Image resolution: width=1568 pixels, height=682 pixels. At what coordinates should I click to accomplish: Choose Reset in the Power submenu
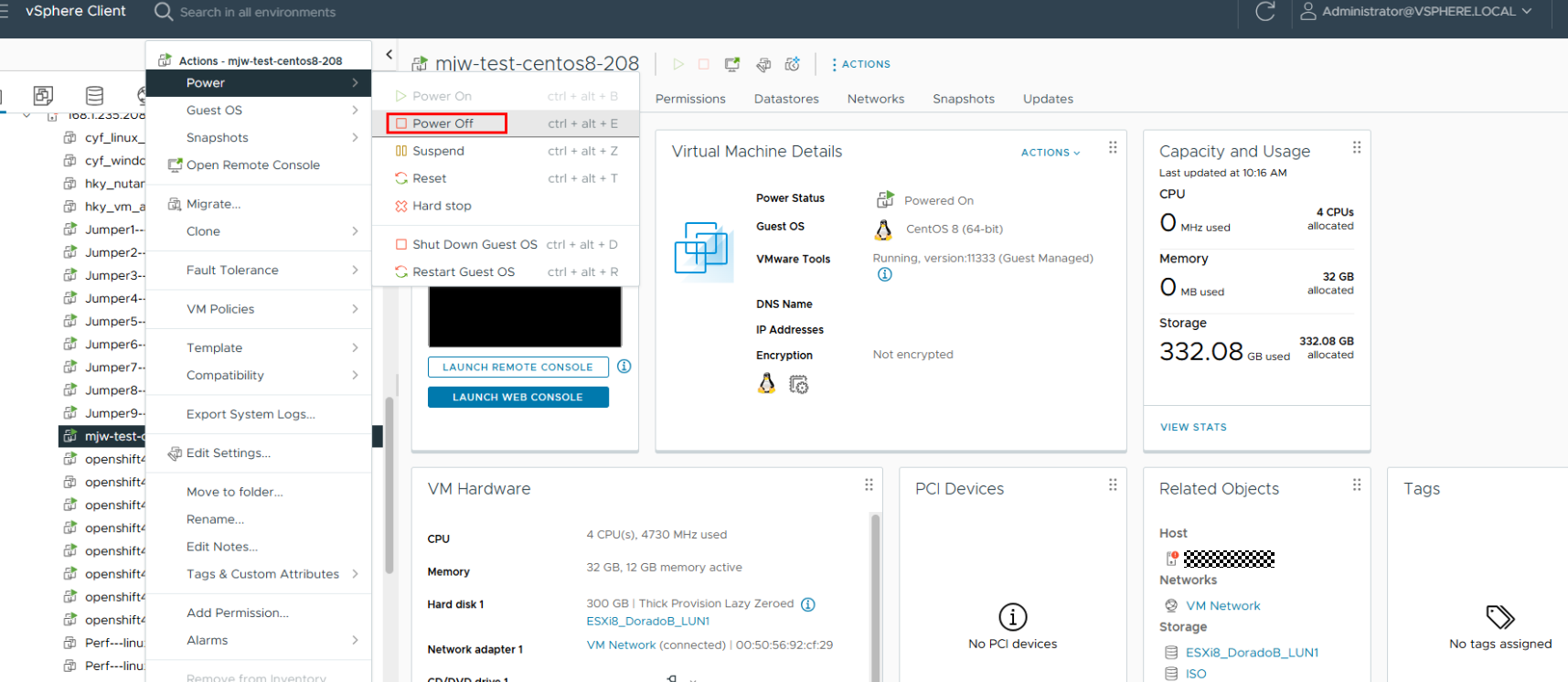(x=506, y=178)
